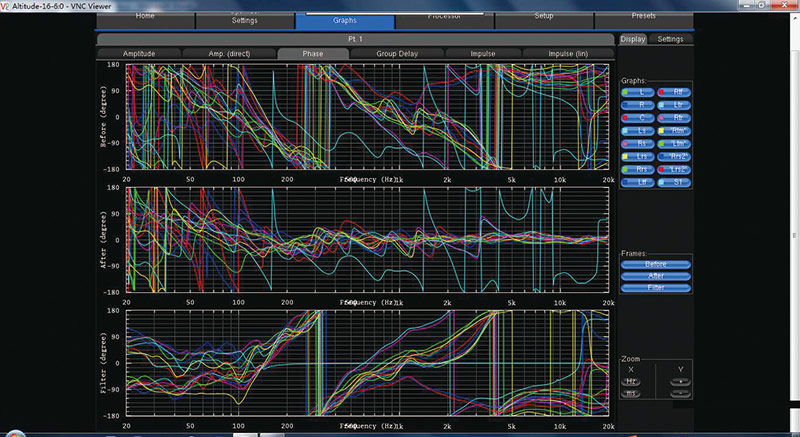The height and width of the screenshot is (437, 800).
Task: Toggle the S1 subwoofer graph
Action: 674,182
